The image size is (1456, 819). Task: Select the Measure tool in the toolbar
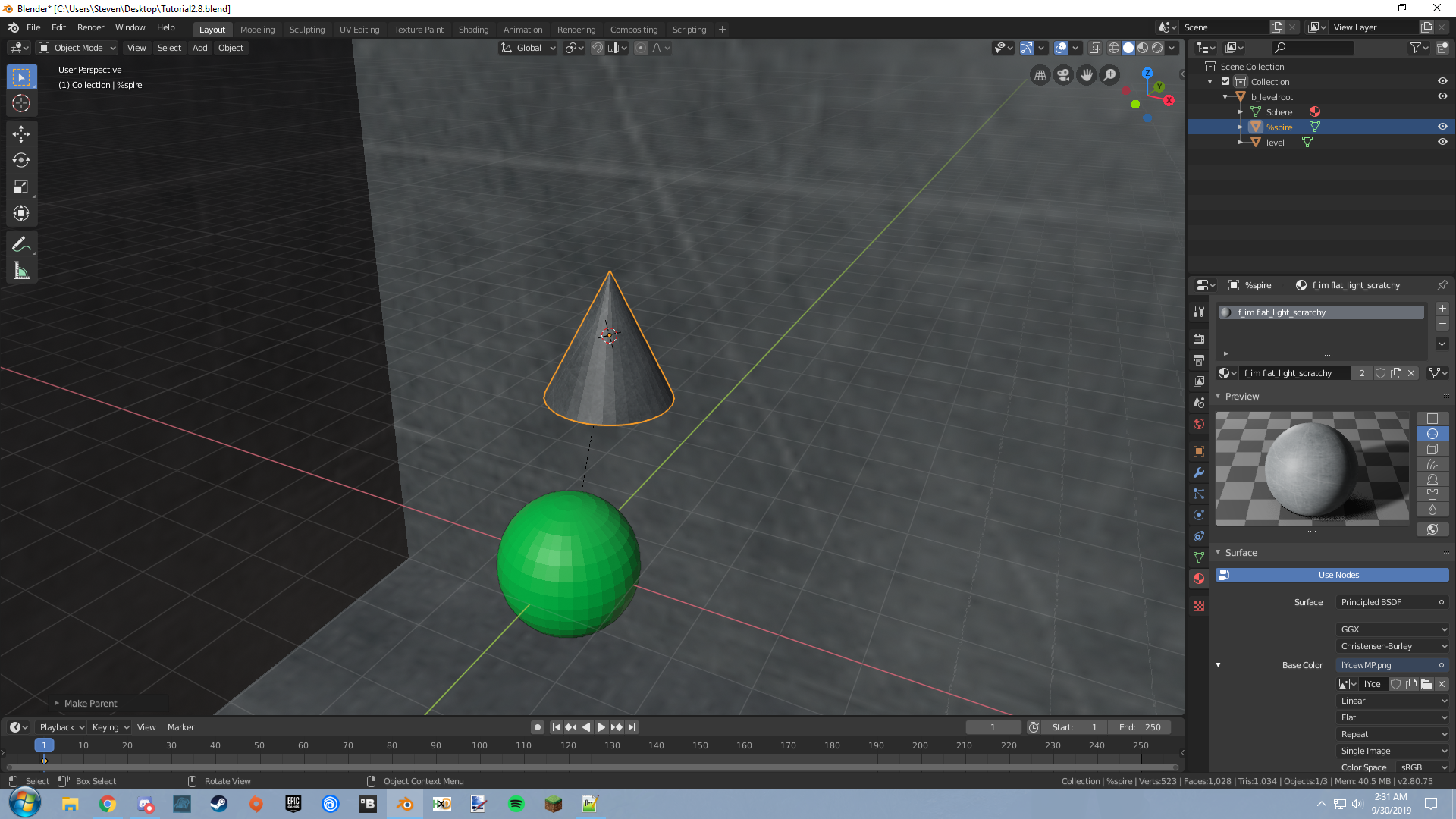click(x=21, y=269)
